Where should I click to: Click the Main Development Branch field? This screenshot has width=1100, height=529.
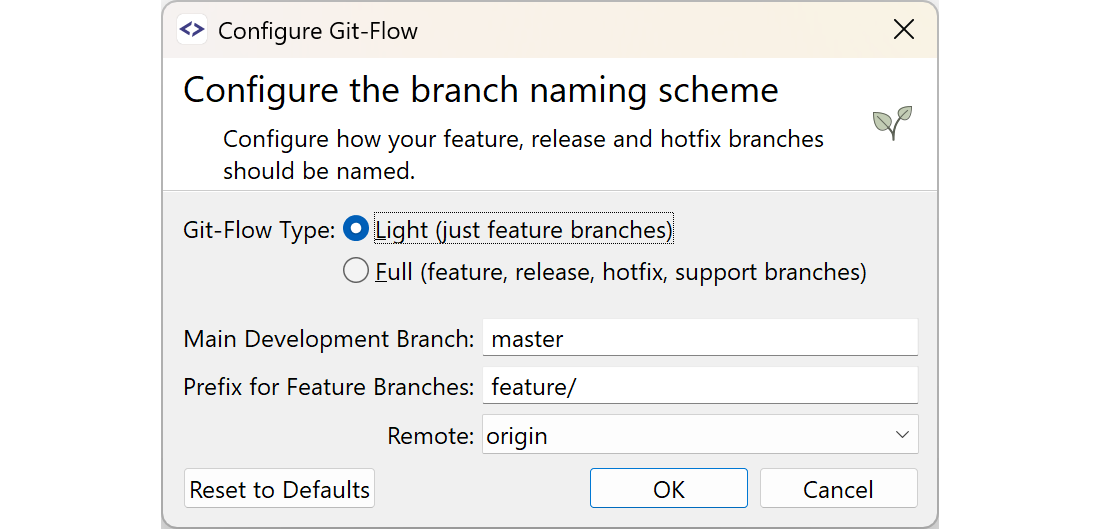(699, 338)
